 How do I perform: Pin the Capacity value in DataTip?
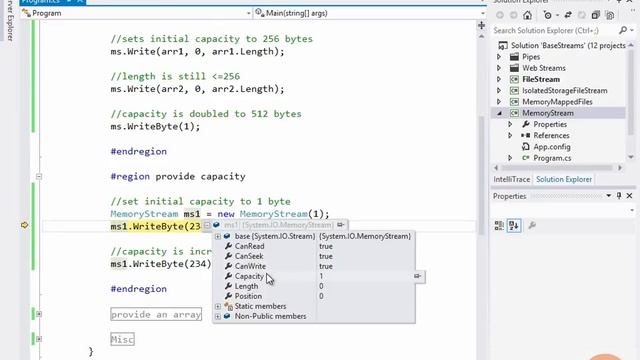(x=417, y=276)
